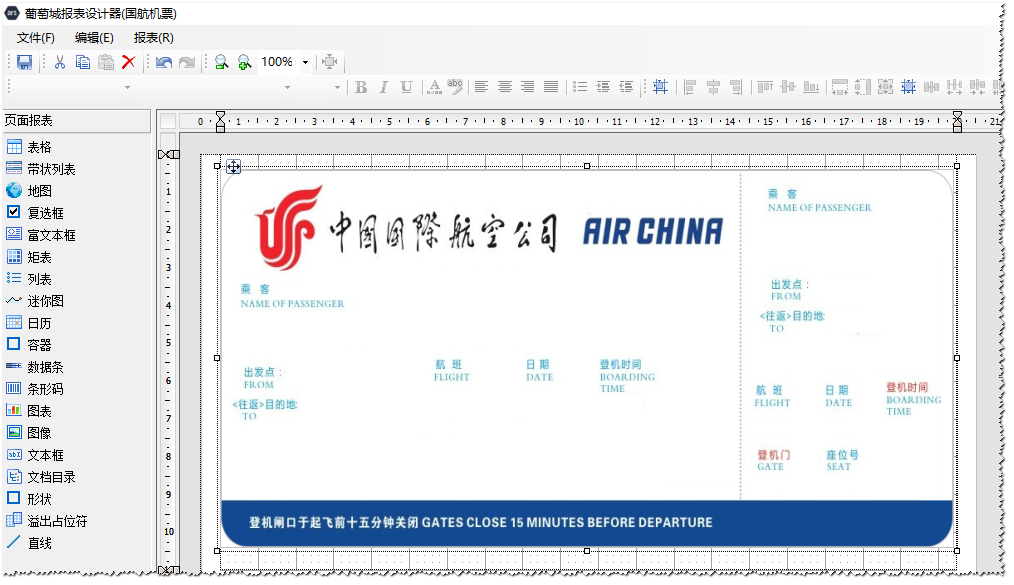
Task: Click the Copy icon
Action: pos(83,62)
